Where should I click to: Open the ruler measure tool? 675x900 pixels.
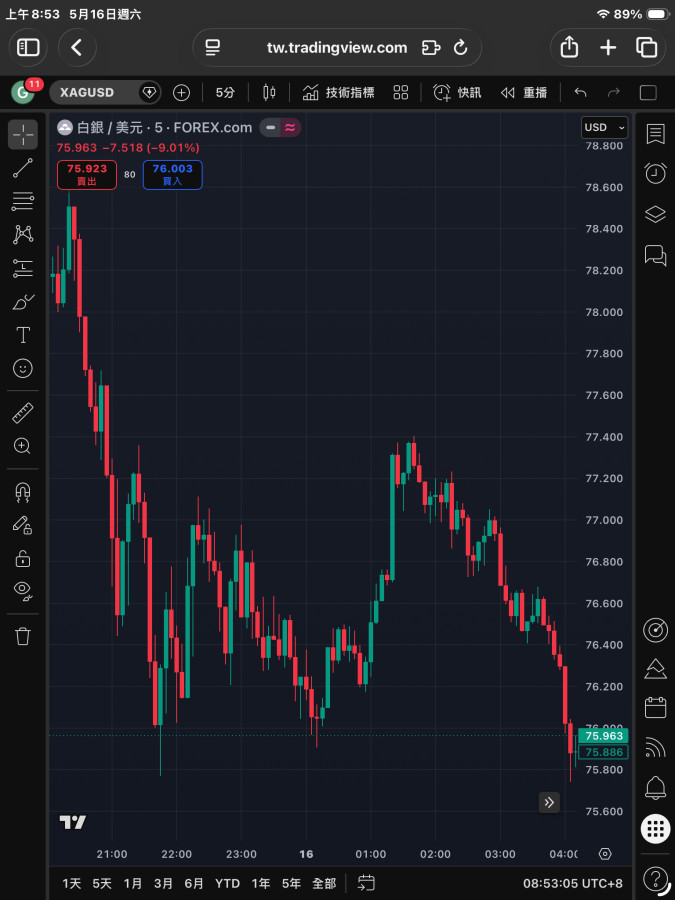tap(23, 413)
